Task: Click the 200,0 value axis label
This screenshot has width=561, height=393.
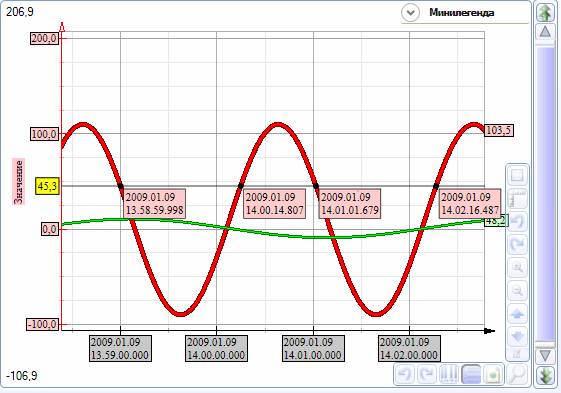Action: [x=44, y=38]
